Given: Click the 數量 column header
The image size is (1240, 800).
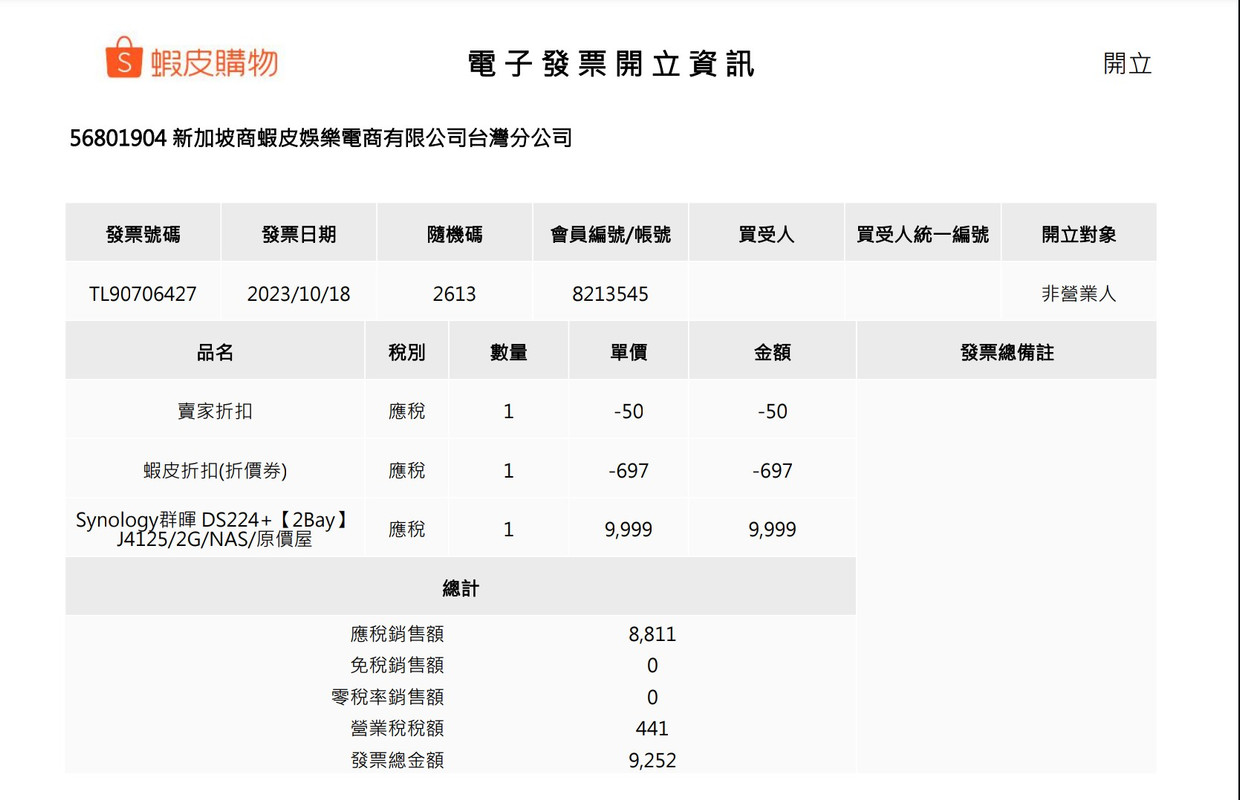Looking at the screenshot, I should tap(509, 352).
